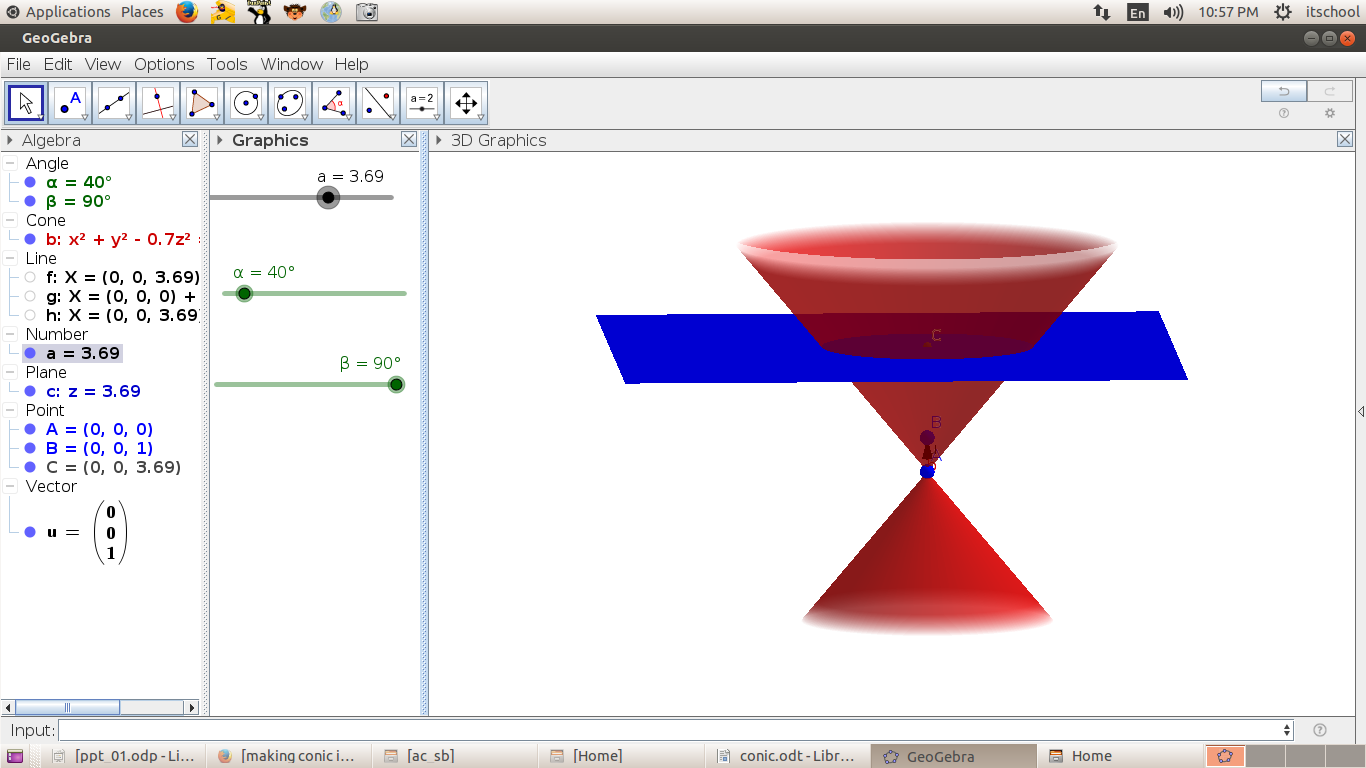
Task: Select the Line through Two Points tool
Action: 113,102
